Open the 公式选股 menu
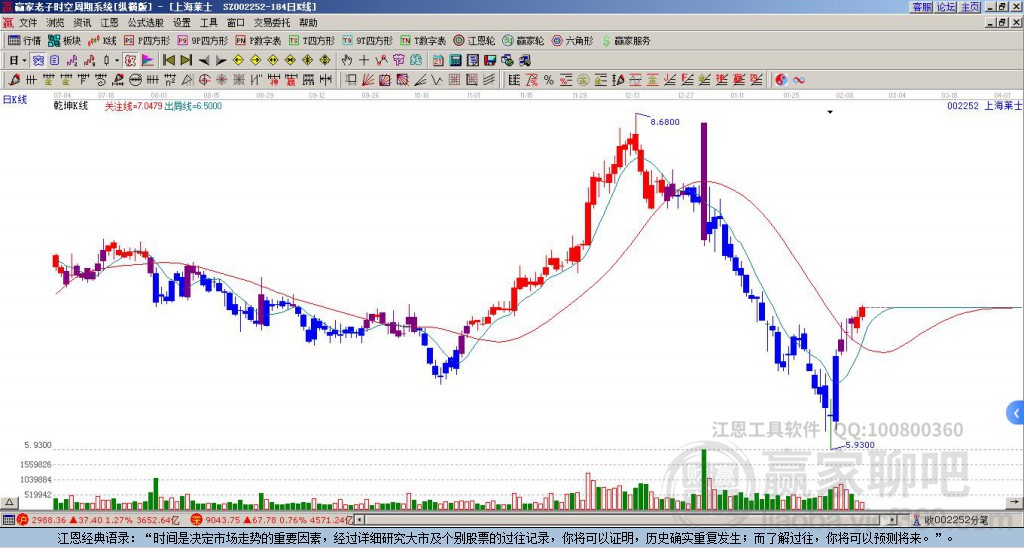 (x=146, y=23)
